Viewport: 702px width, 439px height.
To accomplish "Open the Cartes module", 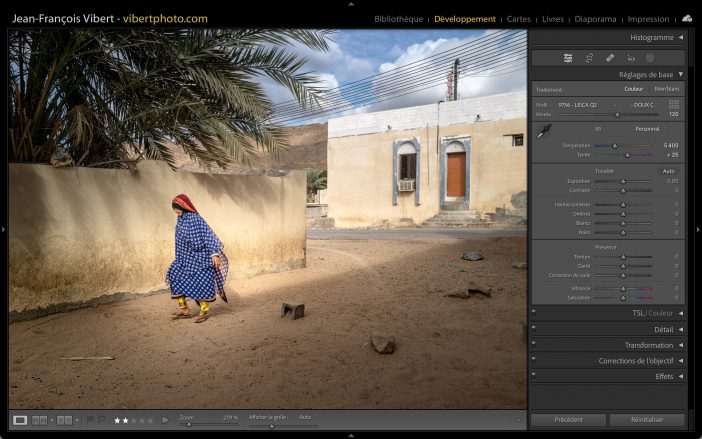I will click(519, 19).
